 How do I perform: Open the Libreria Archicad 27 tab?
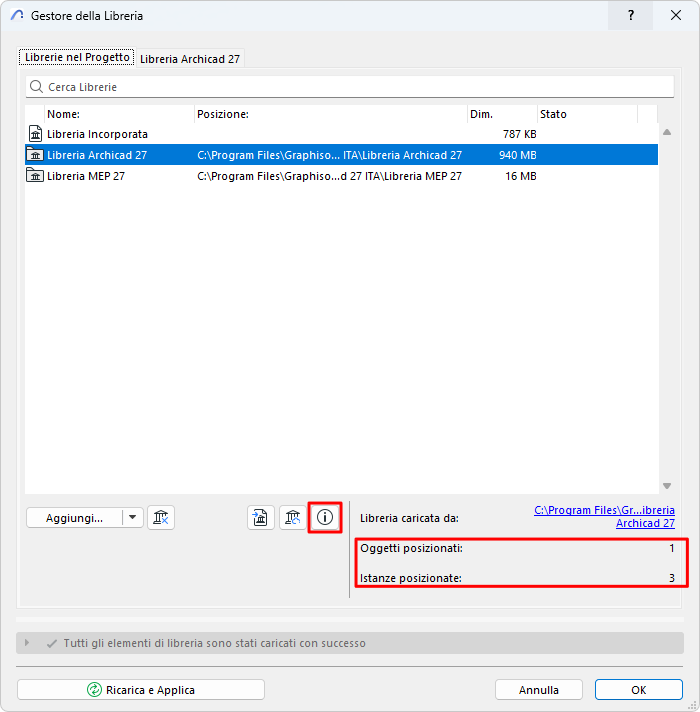pos(190,59)
